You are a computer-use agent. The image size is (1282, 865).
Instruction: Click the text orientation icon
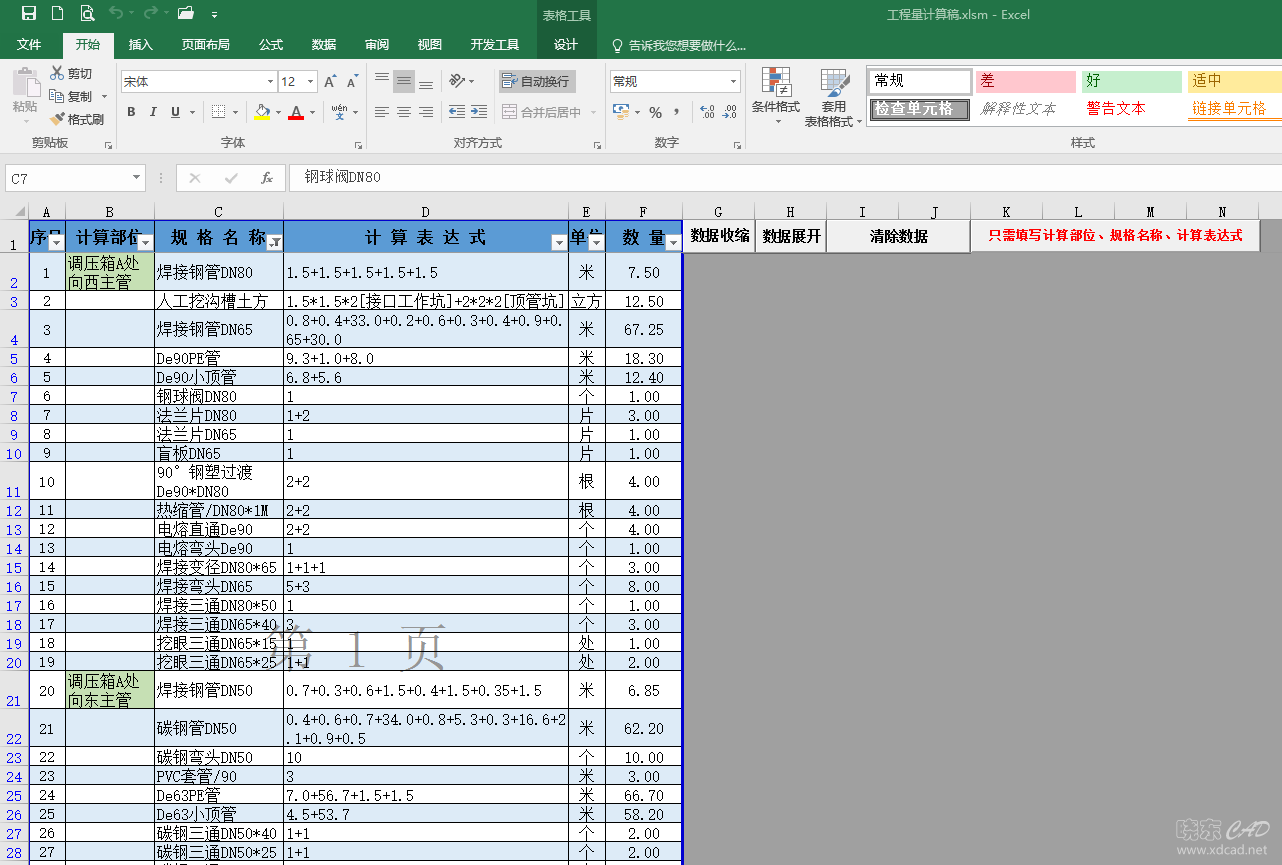point(457,81)
